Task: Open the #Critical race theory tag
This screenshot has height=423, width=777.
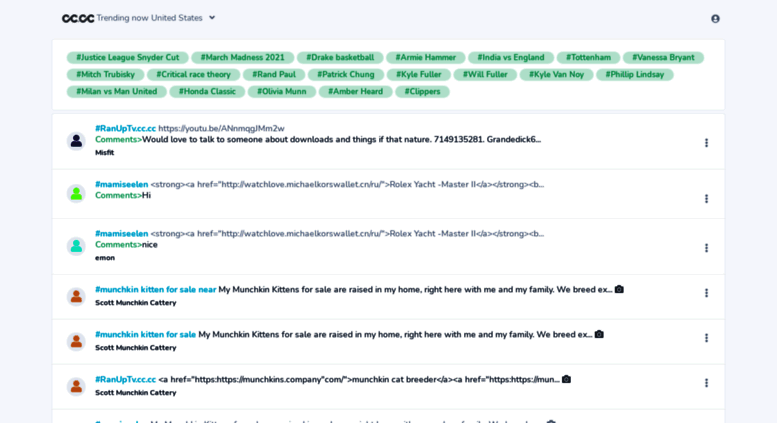Action: [193, 74]
